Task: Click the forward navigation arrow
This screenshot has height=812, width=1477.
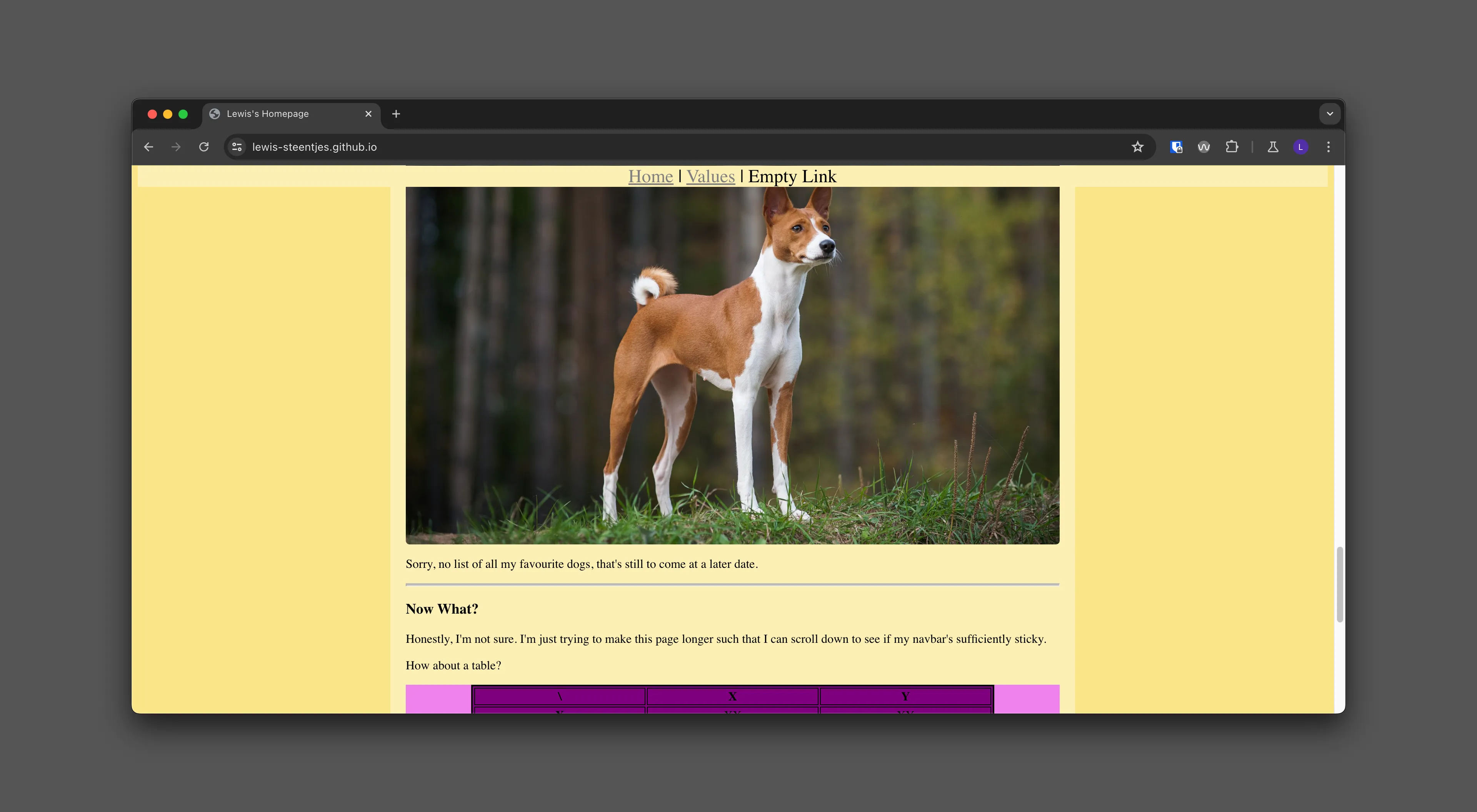Action: click(176, 147)
